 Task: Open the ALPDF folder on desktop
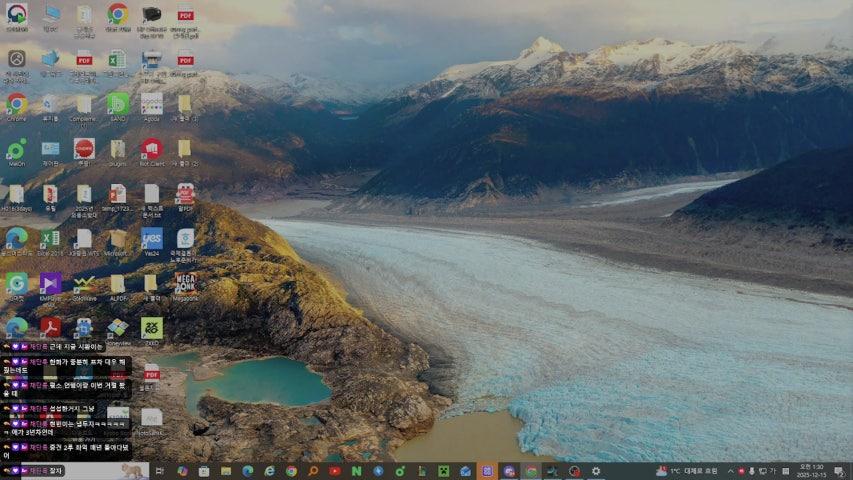pos(118,284)
